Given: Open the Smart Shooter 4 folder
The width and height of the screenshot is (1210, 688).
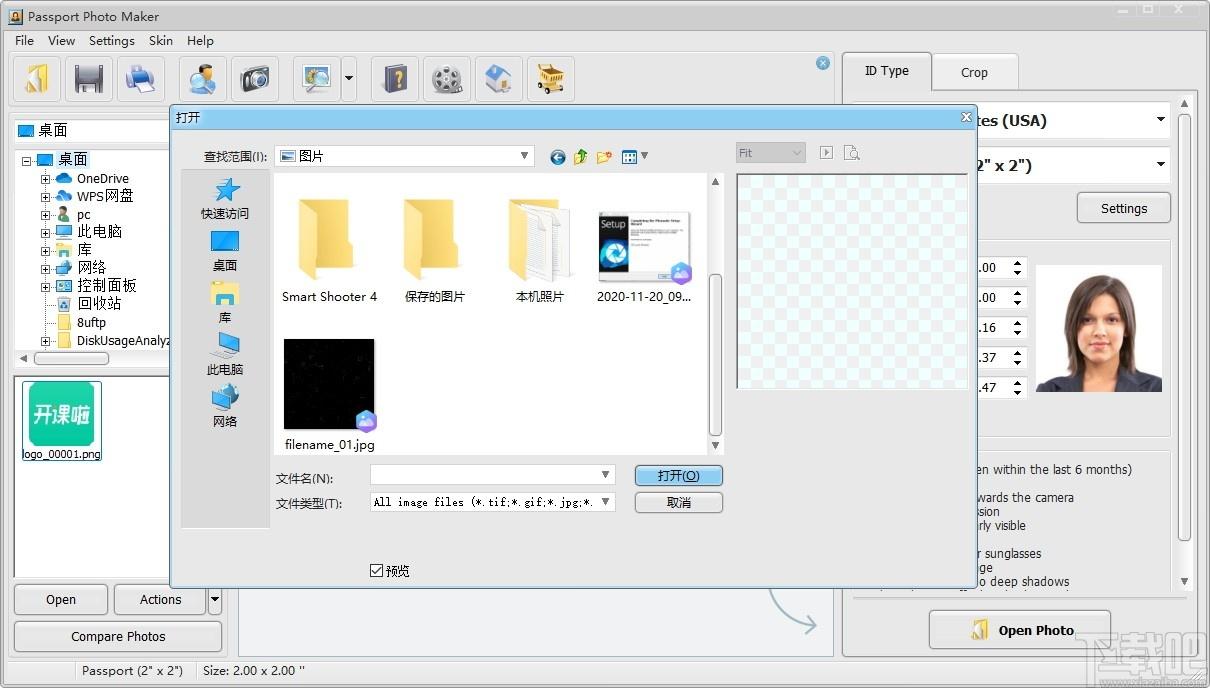Looking at the screenshot, I should point(329,250).
